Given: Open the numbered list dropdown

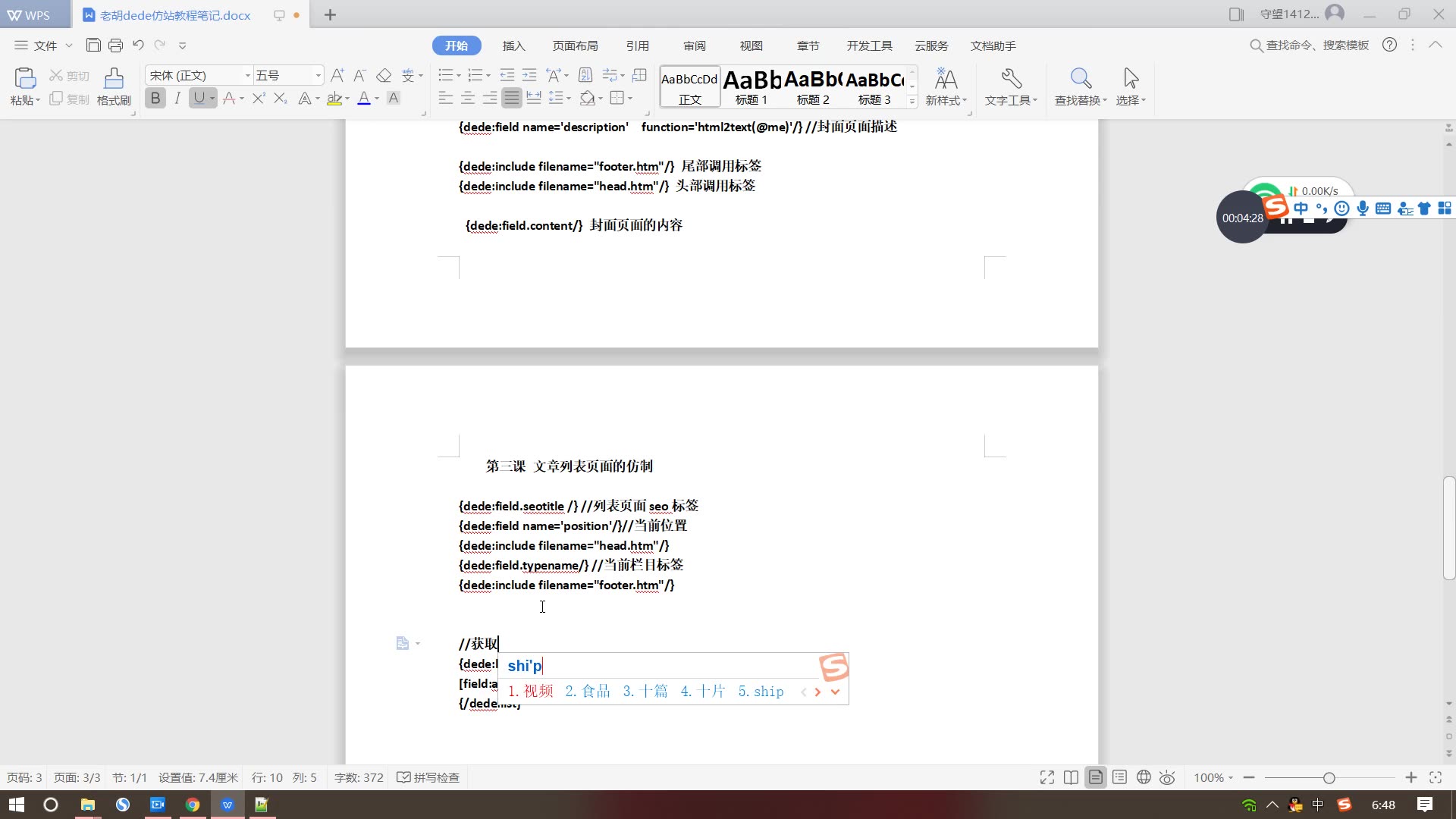Looking at the screenshot, I should [x=488, y=75].
